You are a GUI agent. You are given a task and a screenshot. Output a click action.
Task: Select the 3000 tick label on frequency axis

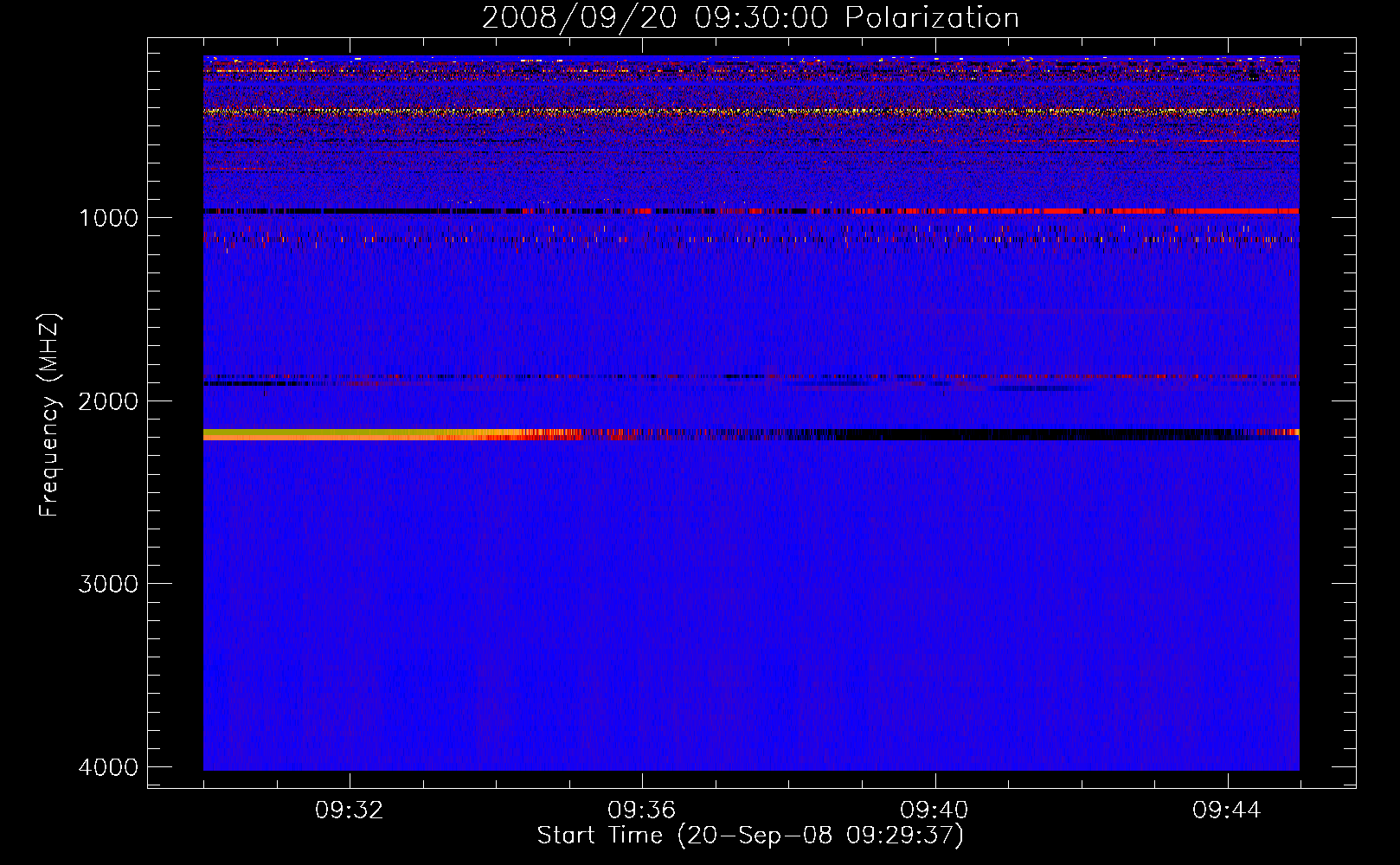[108, 584]
